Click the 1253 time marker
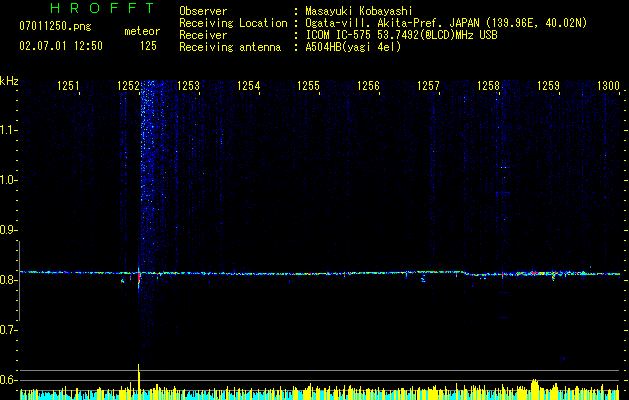Screen dimensions: 629x400 click(x=189, y=86)
